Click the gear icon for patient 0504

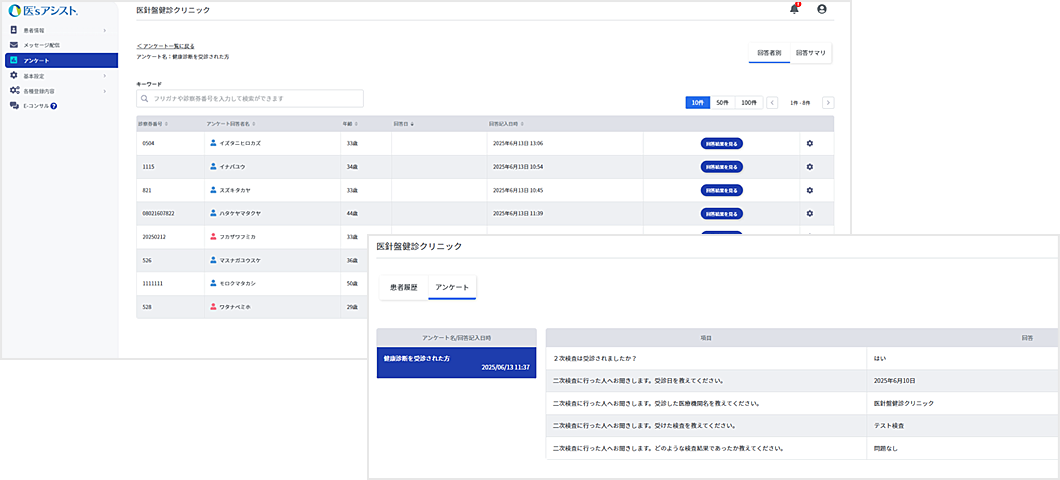click(x=809, y=143)
